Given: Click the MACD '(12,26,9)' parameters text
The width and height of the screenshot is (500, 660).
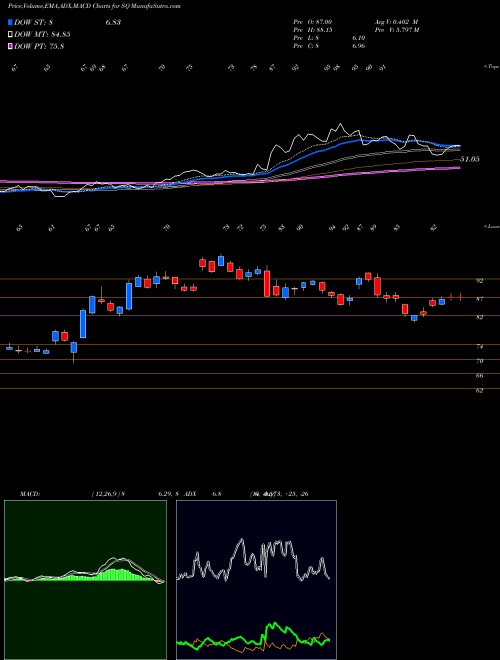Looking at the screenshot, I should (106, 494).
